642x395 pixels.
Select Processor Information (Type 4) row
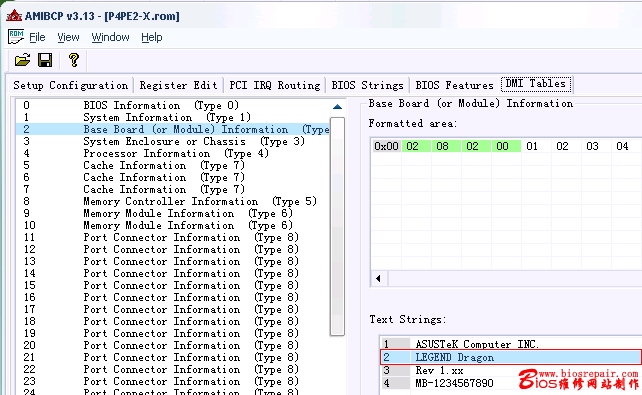(x=172, y=153)
